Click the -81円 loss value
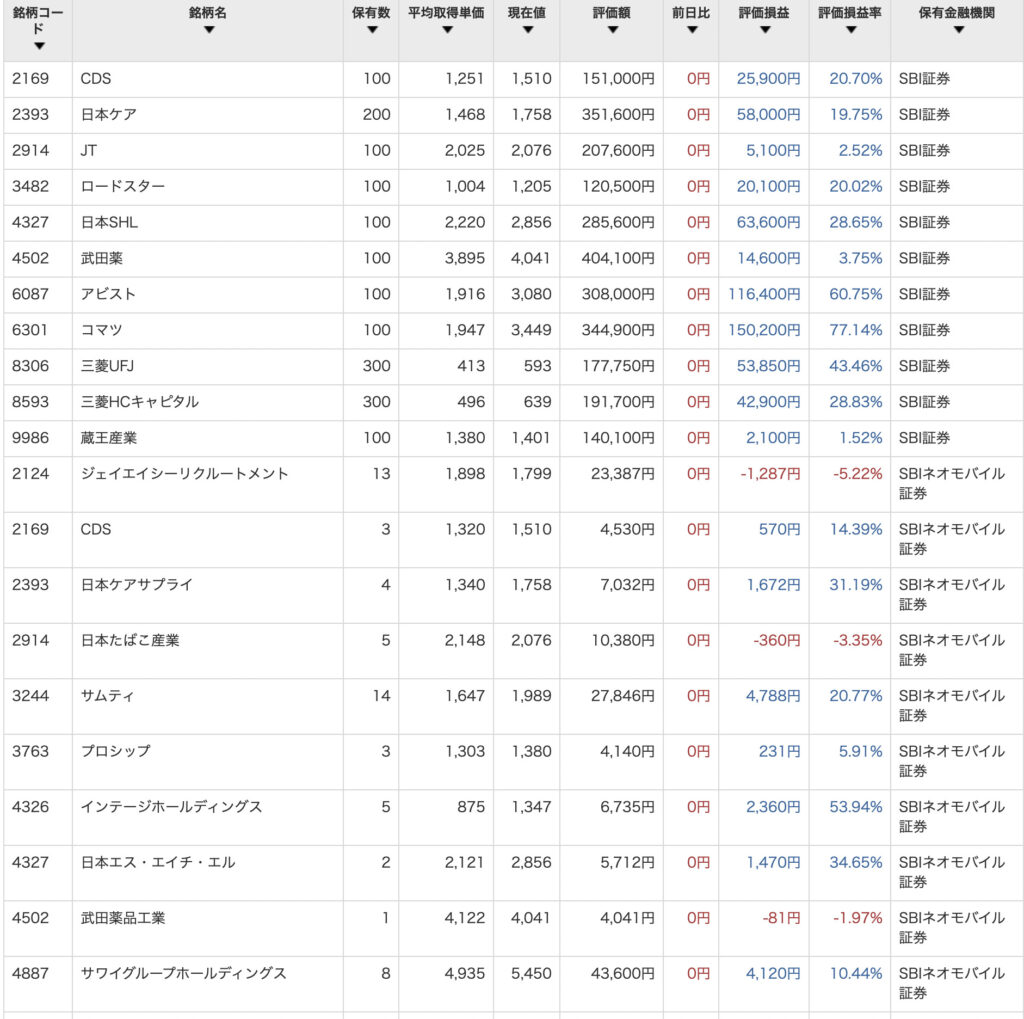Screen dimensions: 1024x1019 click(x=781, y=918)
